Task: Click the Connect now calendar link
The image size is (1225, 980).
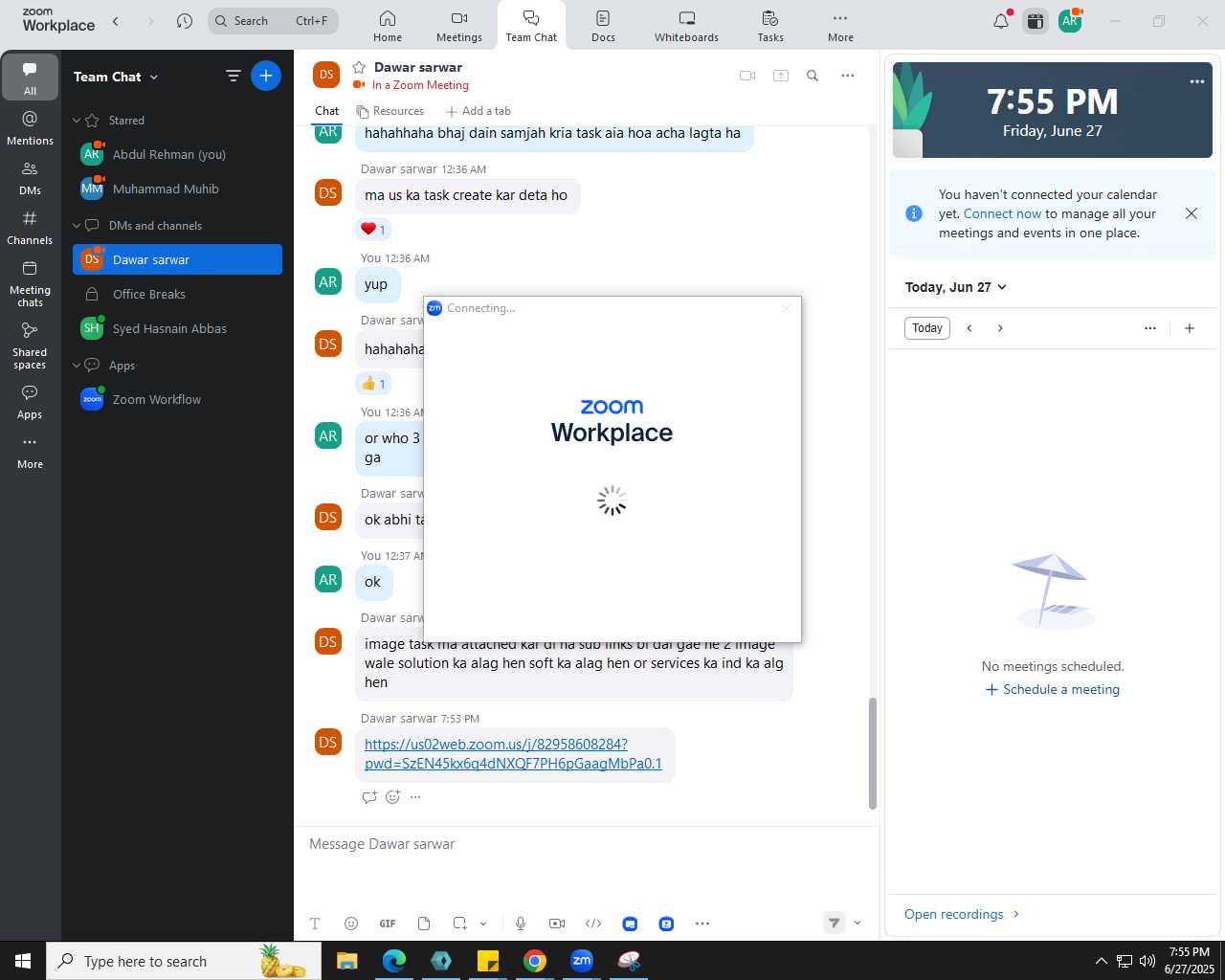Action: [1002, 213]
